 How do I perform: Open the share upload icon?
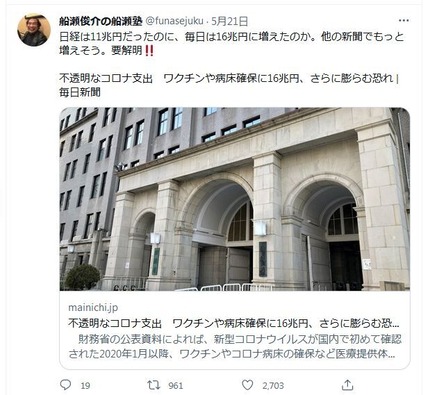(x=347, y=385)
